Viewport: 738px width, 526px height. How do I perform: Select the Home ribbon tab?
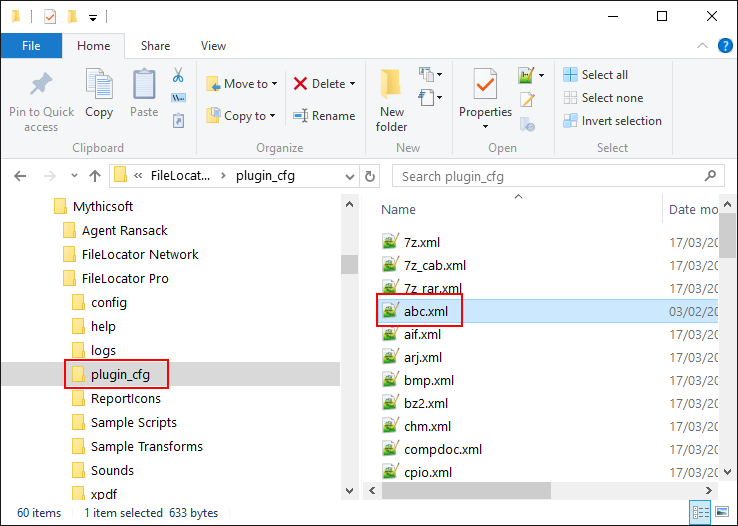pos(94,46)
